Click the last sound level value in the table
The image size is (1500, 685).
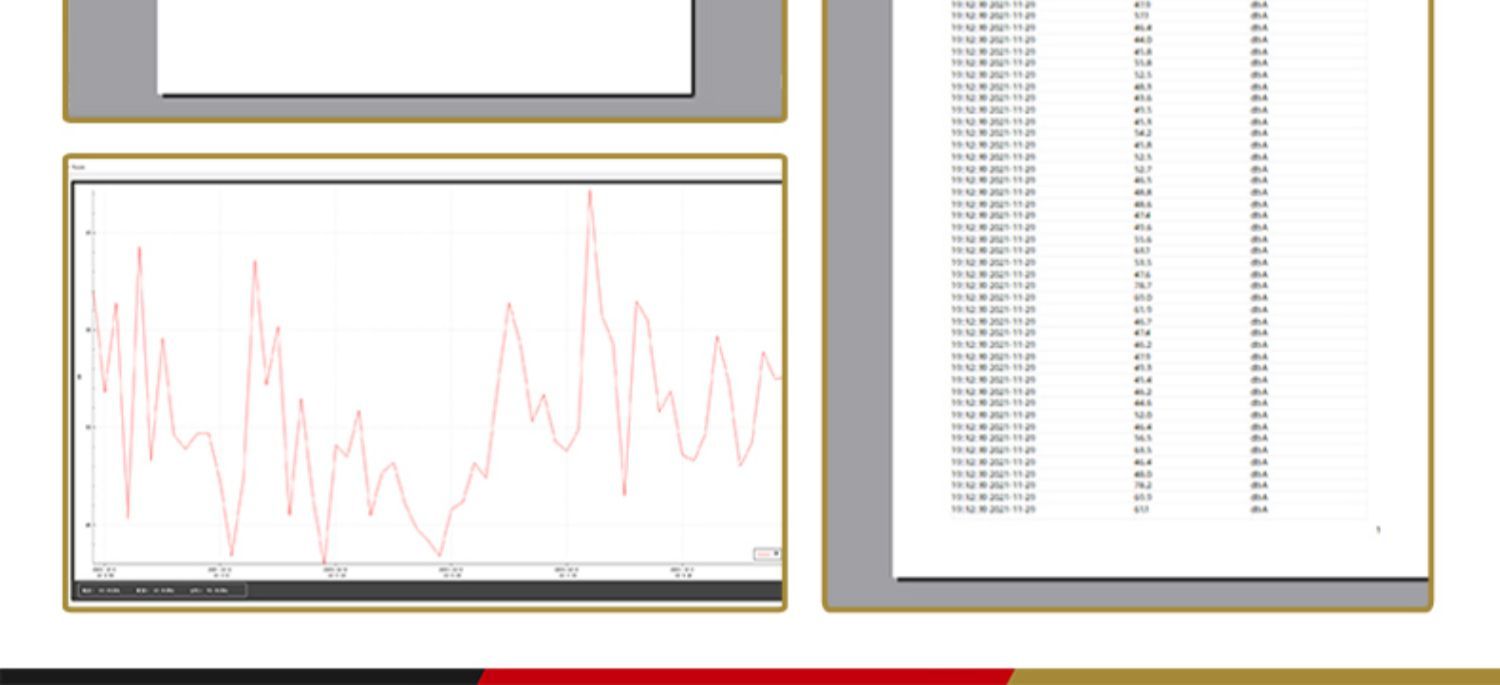(1141, 509)
